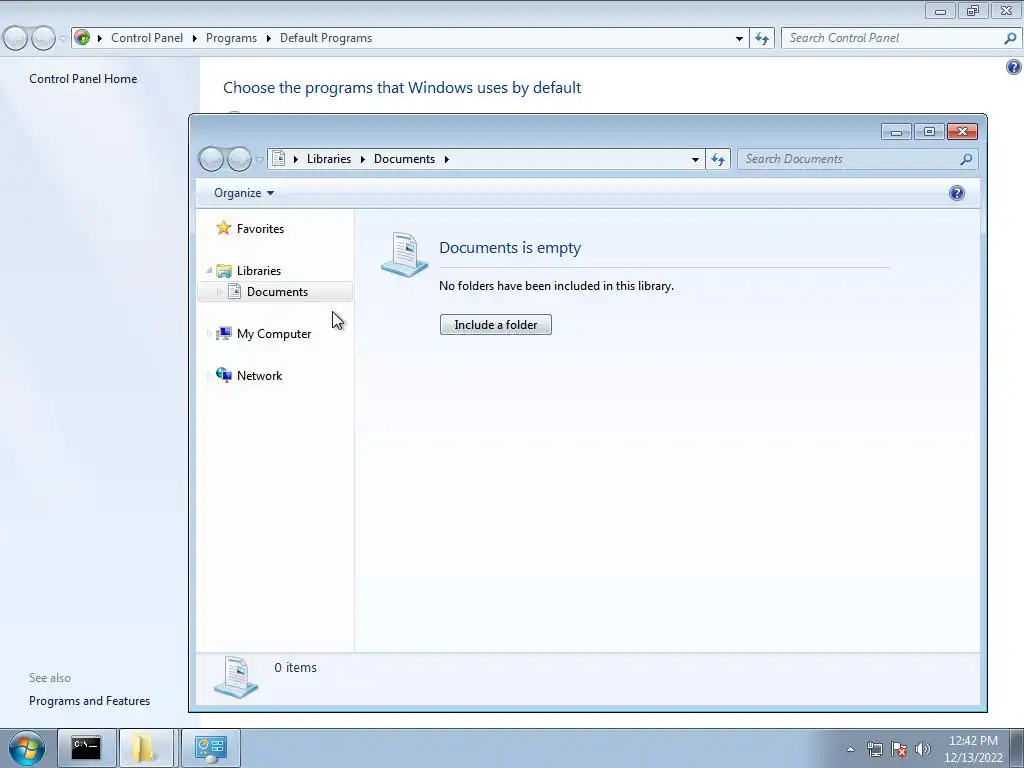The width and height of the screenshot is (1024, 768).
Task: Click the Libraries folder icon
Action: (x=224, y=270)
